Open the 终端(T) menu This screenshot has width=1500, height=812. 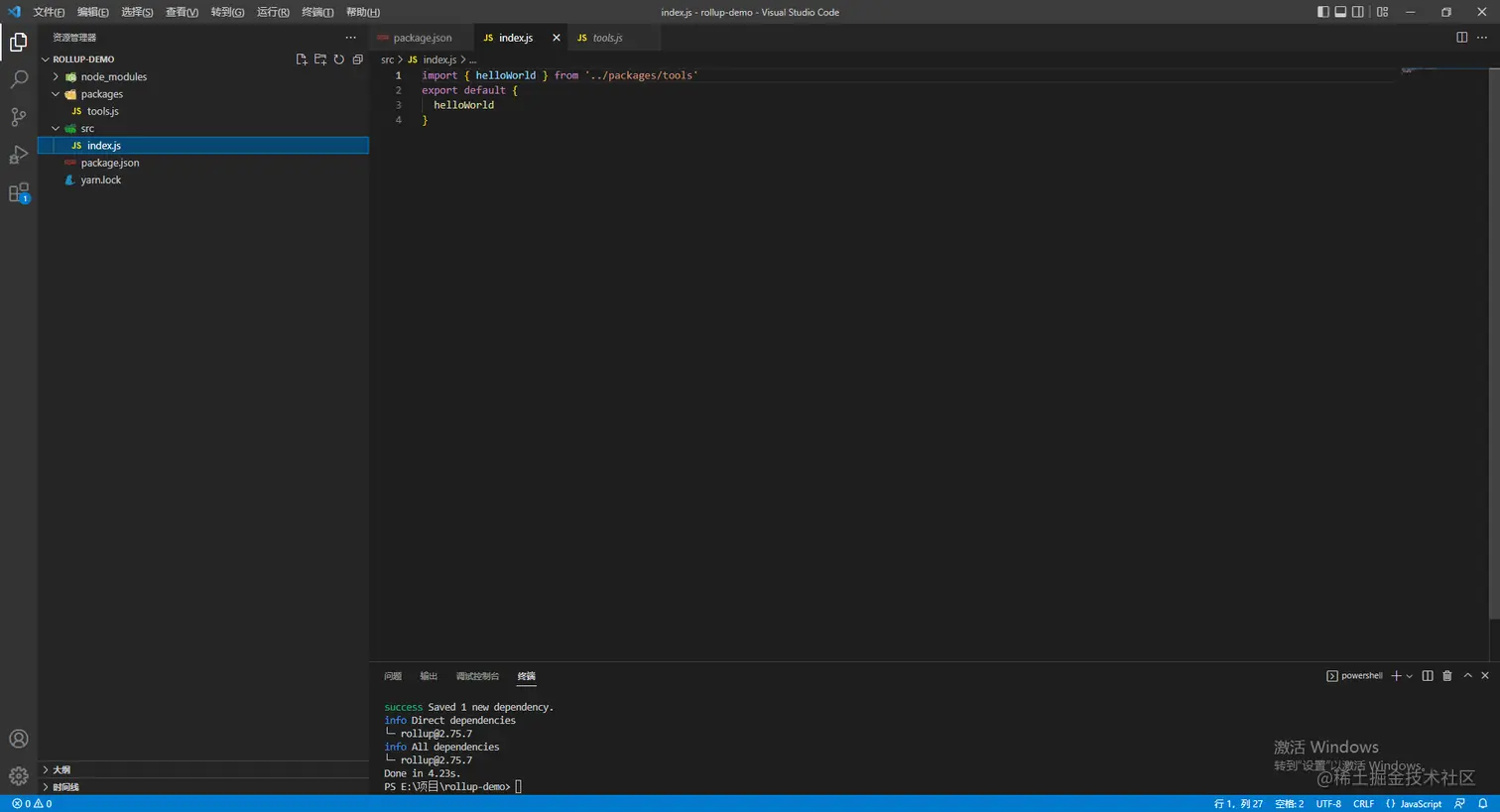(x=317, y=12)
